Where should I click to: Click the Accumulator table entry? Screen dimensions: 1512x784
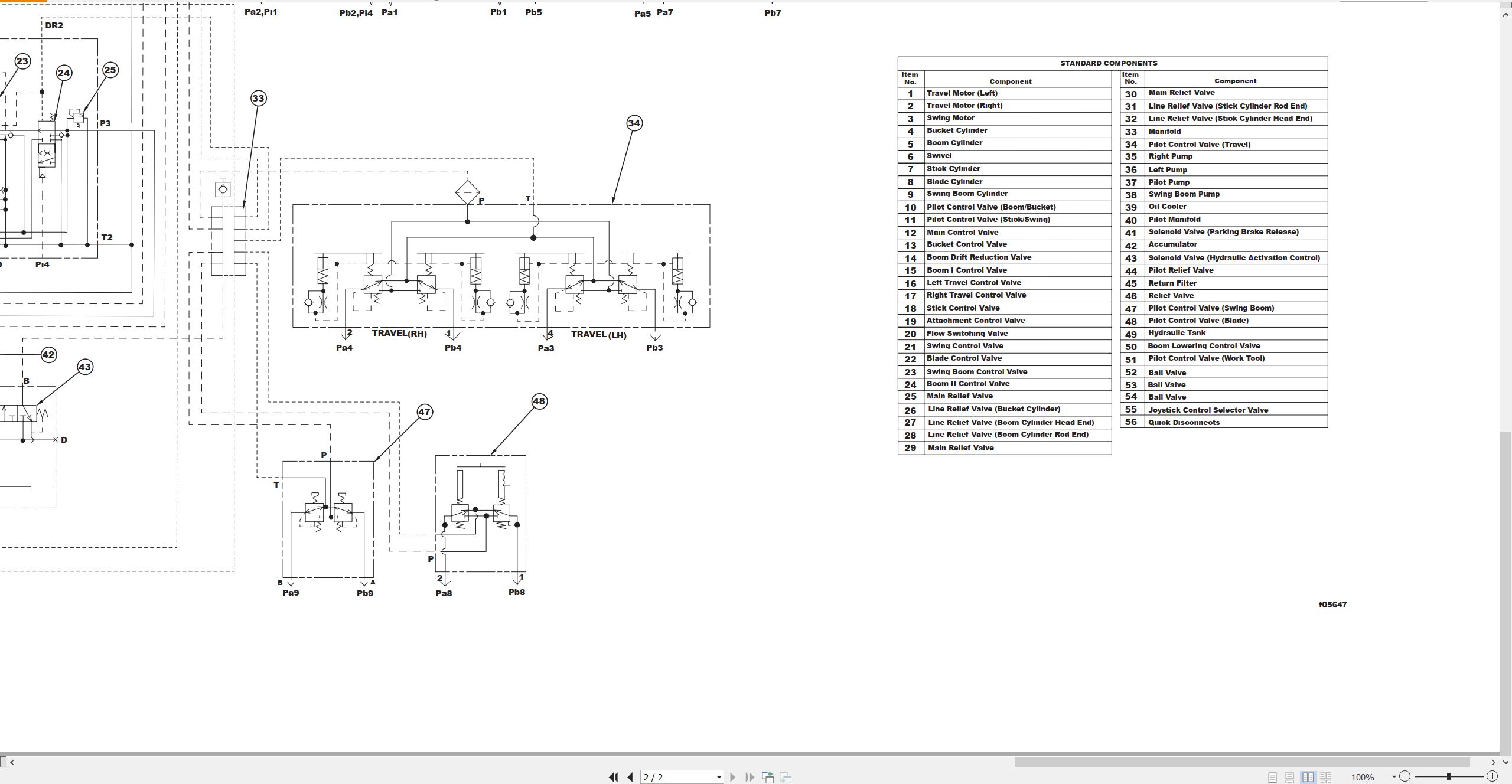1172,244
